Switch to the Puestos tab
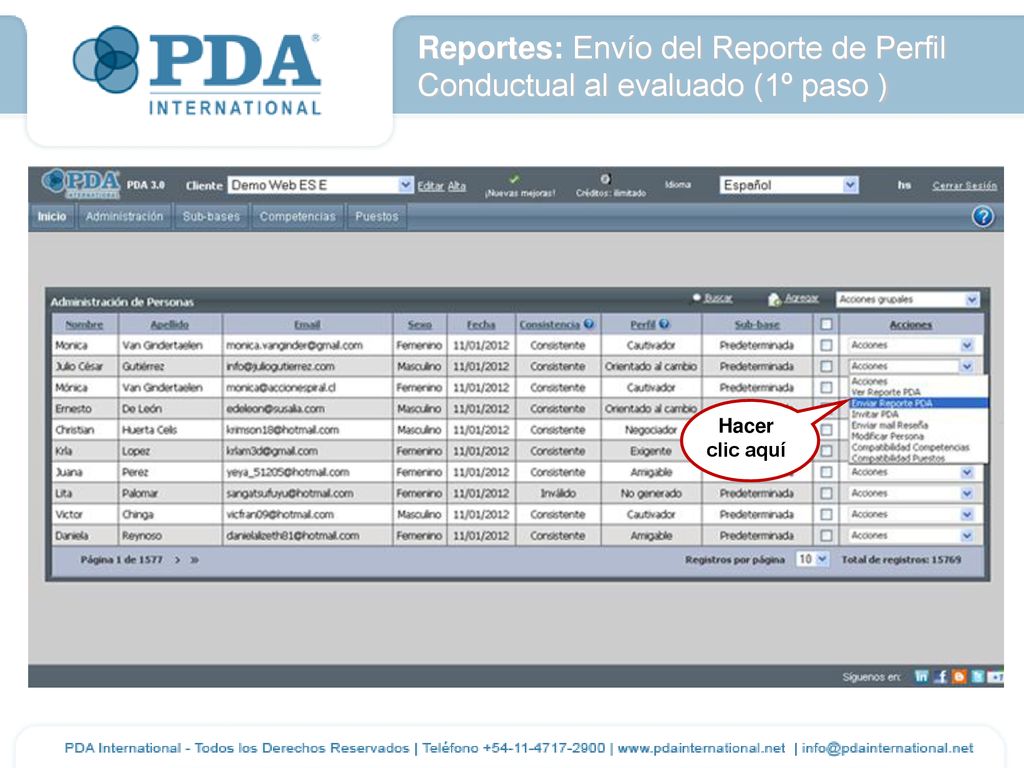 [x=376, y=216]
